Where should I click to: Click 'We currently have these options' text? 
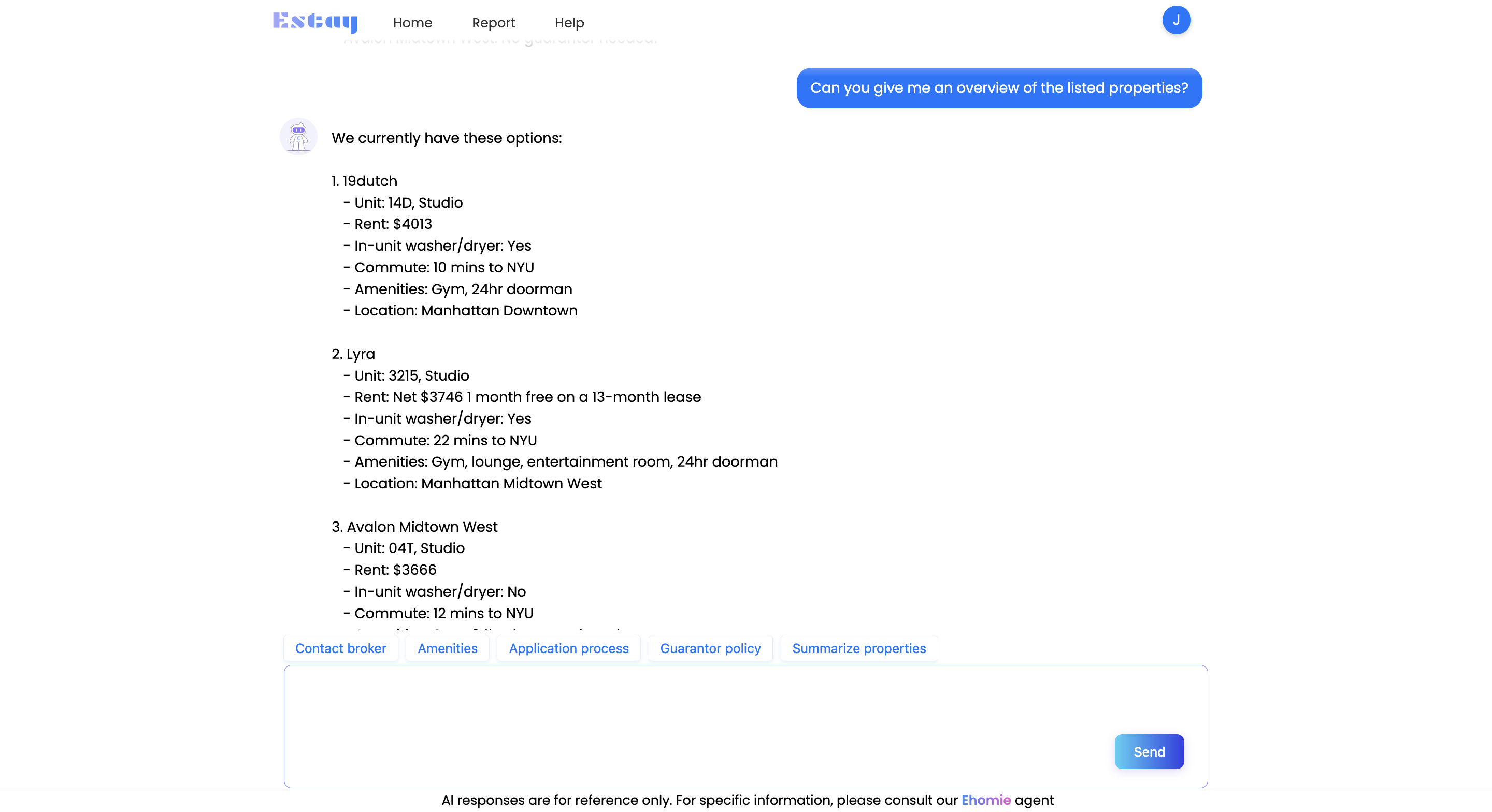[446, 138]
